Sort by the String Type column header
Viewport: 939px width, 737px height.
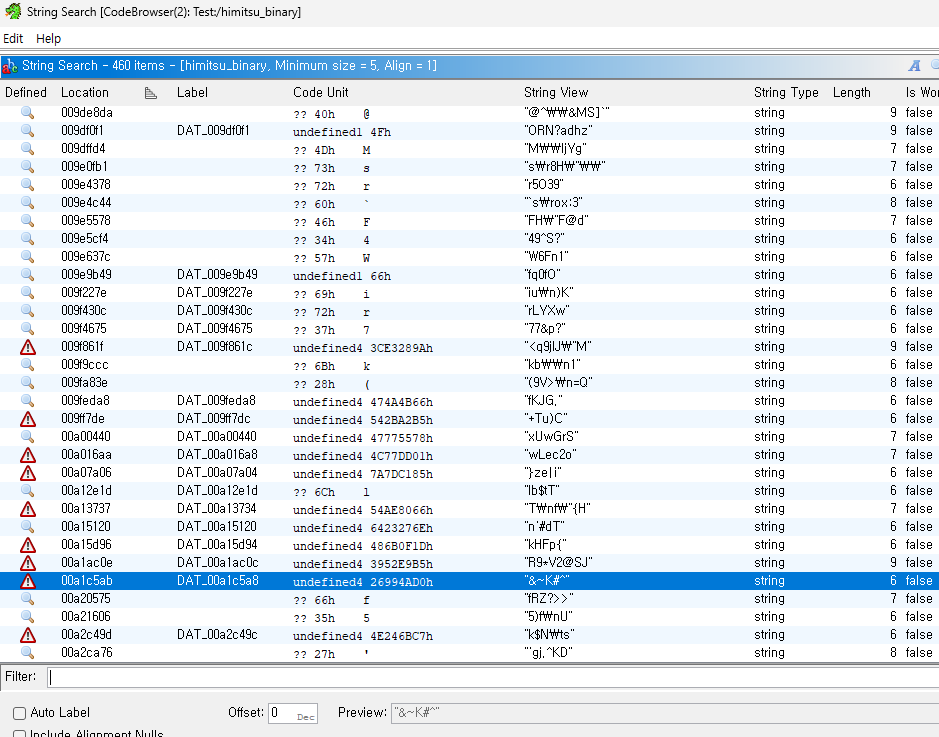(786, 92)
